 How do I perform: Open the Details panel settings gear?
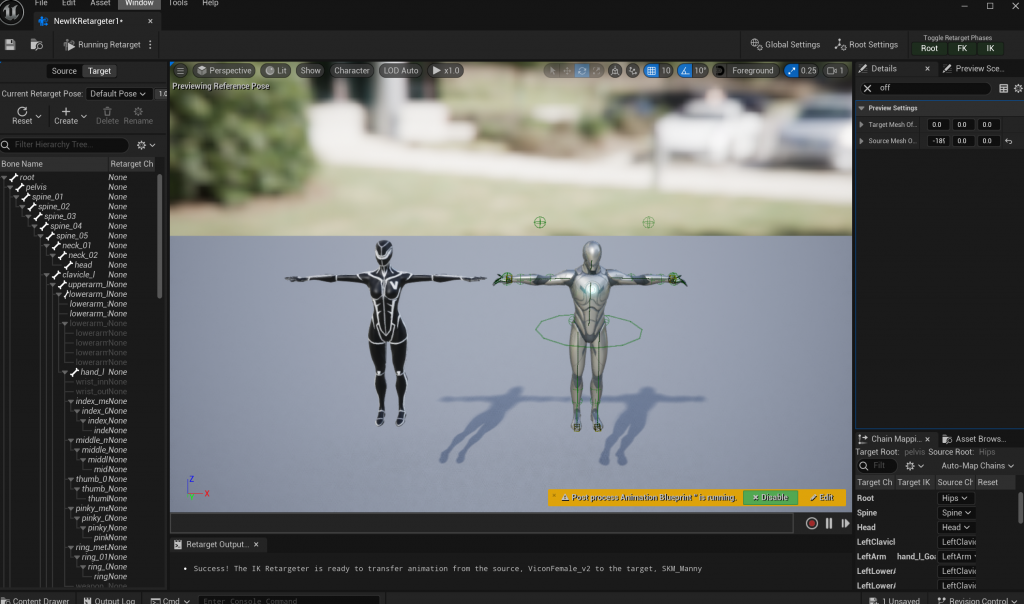coord(1017,88)
